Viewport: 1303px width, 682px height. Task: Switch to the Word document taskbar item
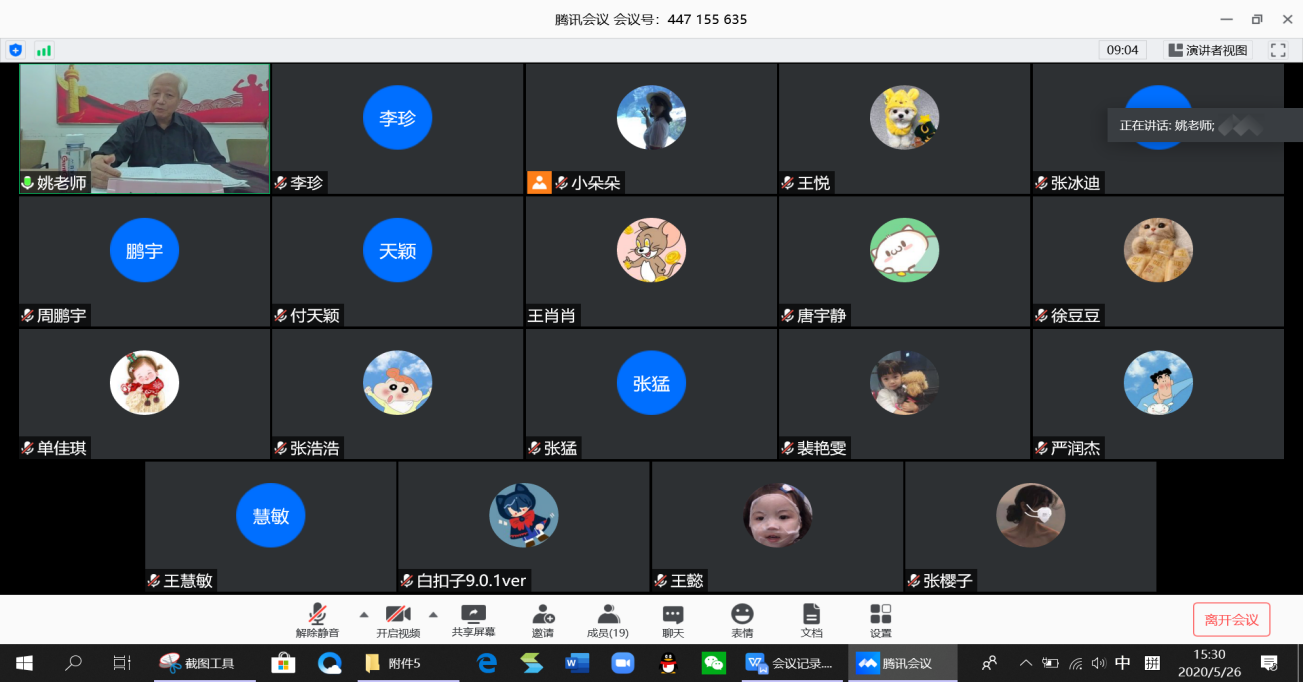(577, 663)
